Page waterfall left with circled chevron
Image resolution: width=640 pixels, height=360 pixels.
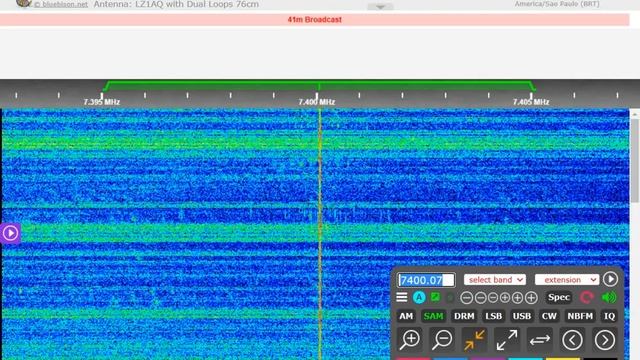tap(572, 340)
